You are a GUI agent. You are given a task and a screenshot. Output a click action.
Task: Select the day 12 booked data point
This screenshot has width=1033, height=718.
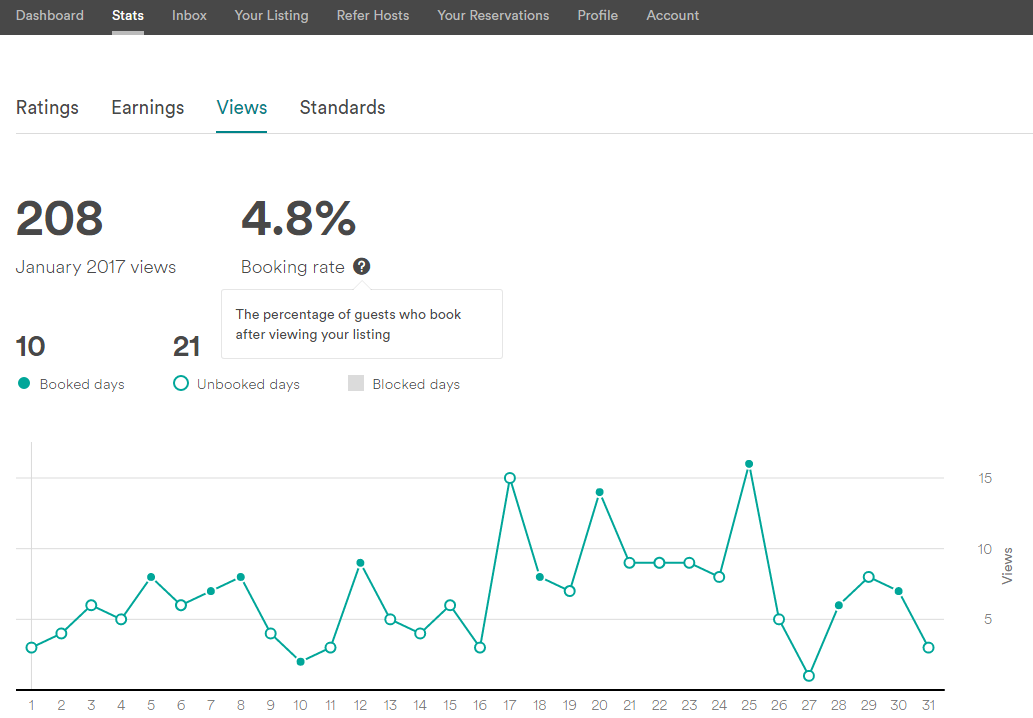pos(360,563)
